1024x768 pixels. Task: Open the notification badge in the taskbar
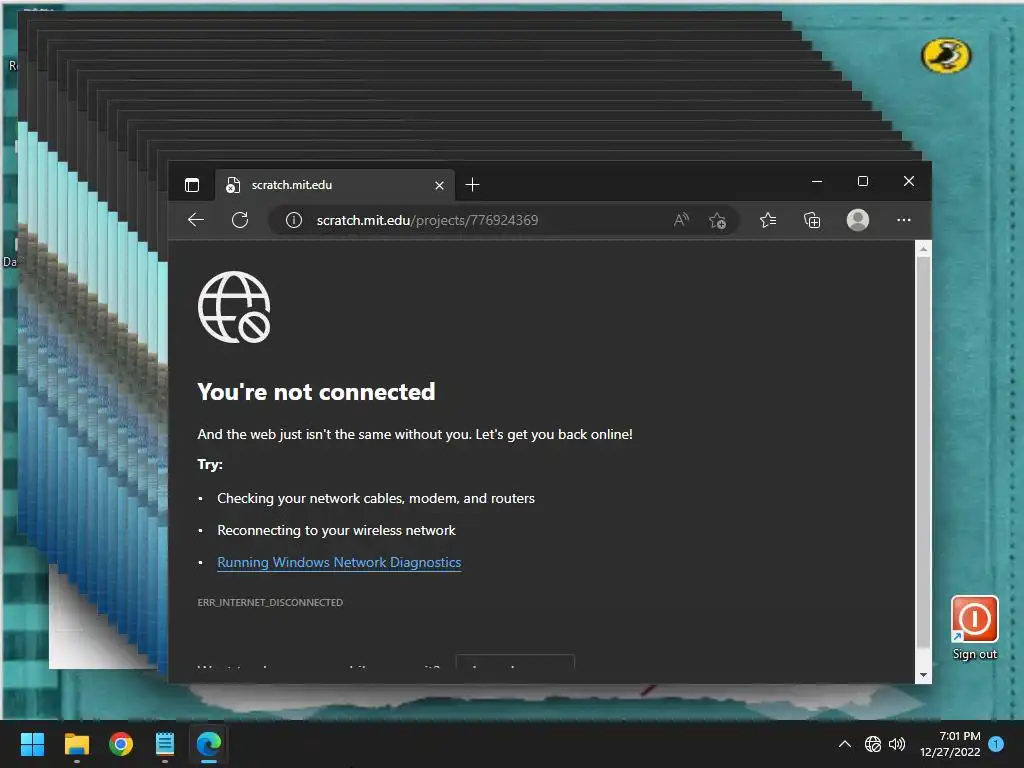click(996, 744)
